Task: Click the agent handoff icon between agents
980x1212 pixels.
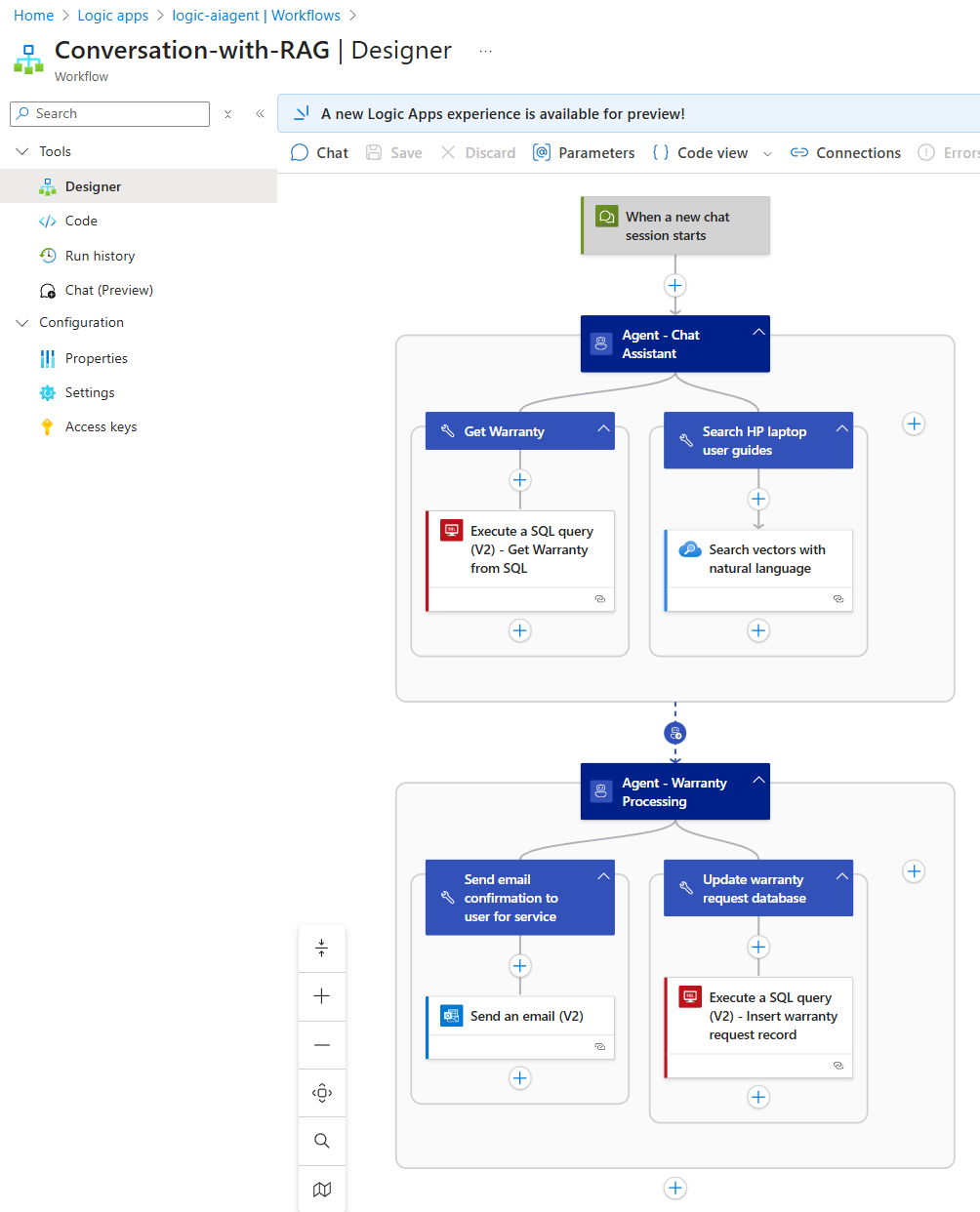Action: pyautogui.click(x=675, y=733)
